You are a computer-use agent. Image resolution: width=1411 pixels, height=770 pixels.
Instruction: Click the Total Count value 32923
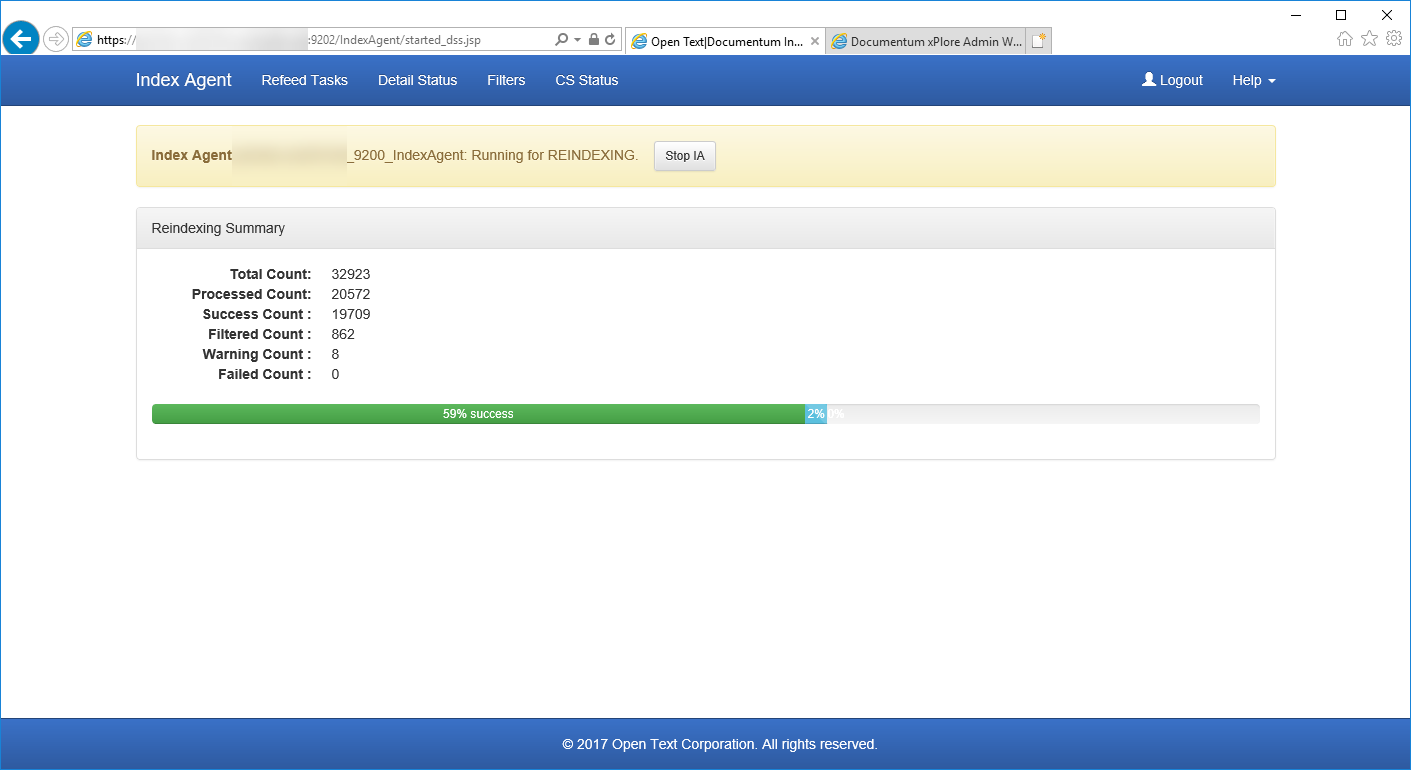(x=351, y=274)
